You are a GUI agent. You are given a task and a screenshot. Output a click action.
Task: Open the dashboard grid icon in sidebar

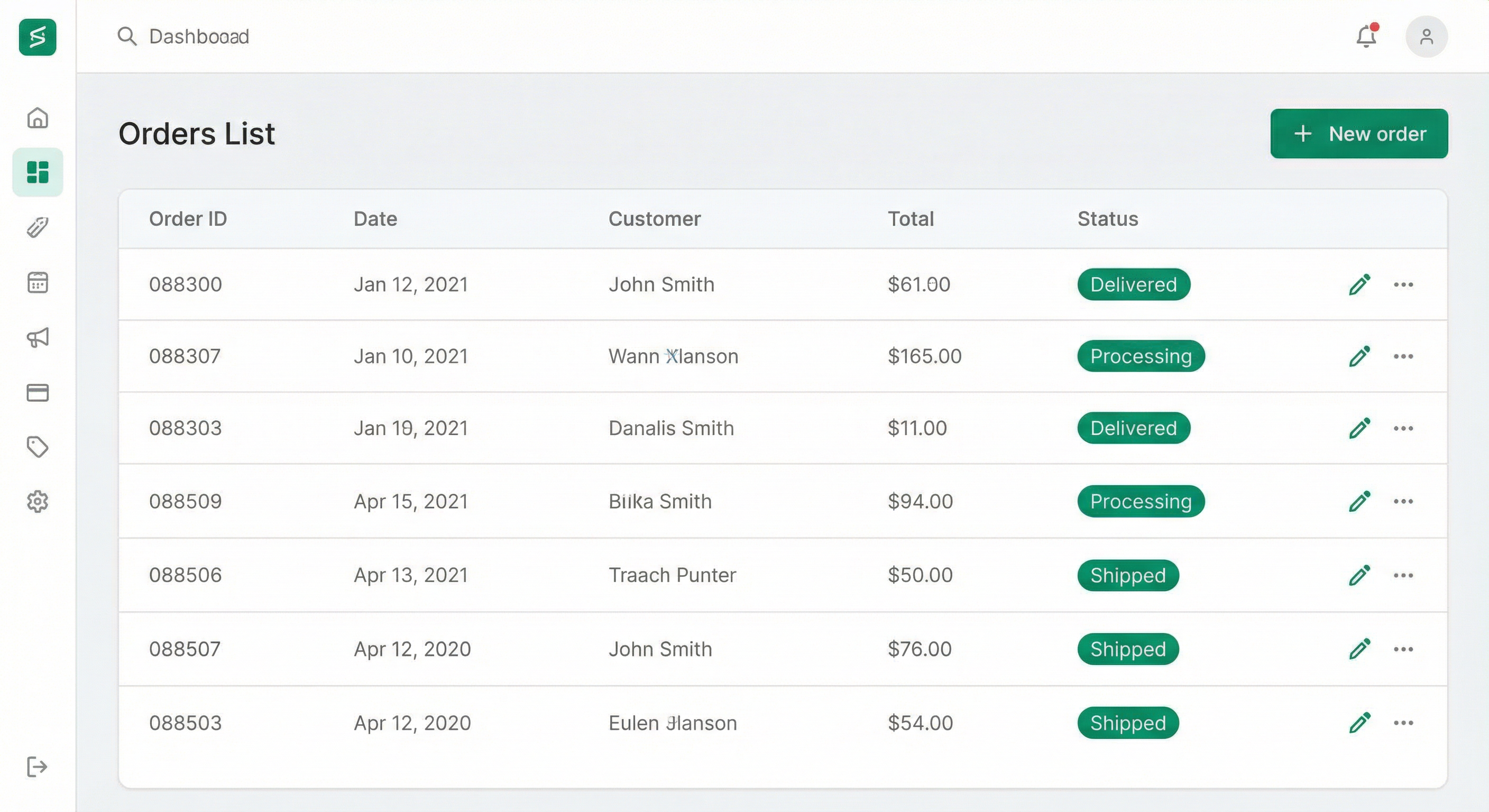tap(38, 172)
